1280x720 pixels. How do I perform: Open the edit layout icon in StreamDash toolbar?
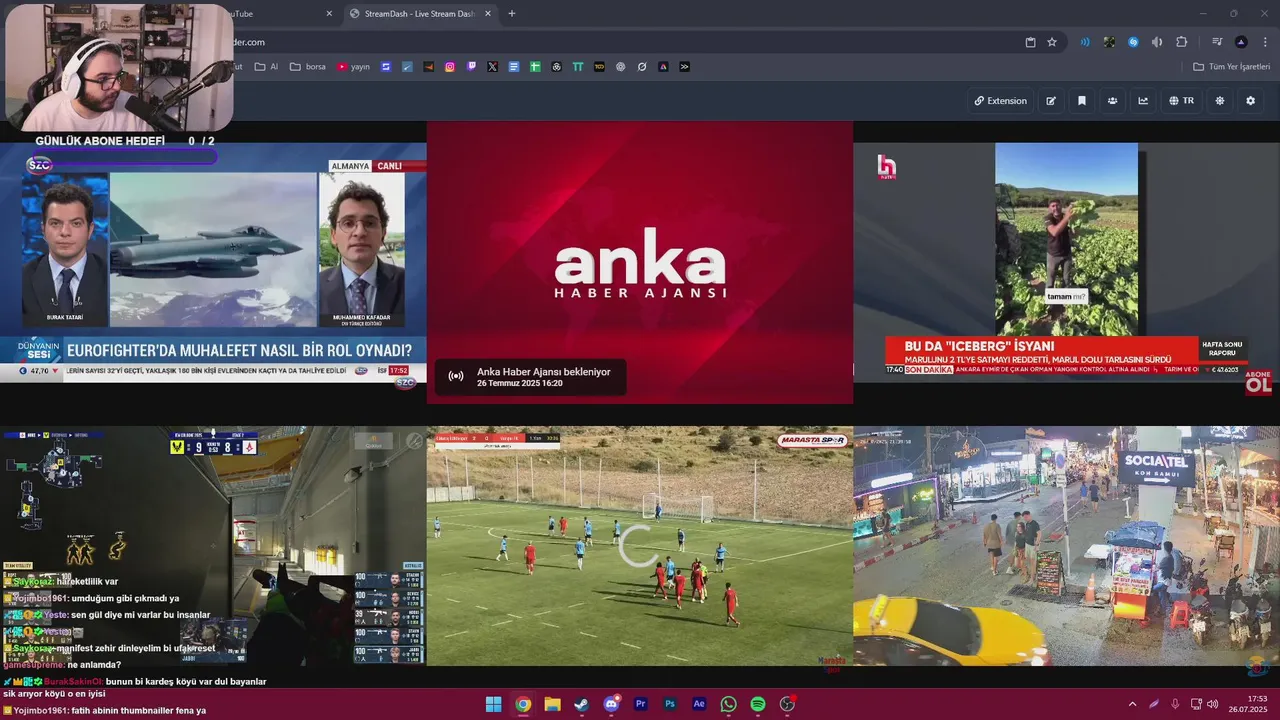(x=1051, y=101)
